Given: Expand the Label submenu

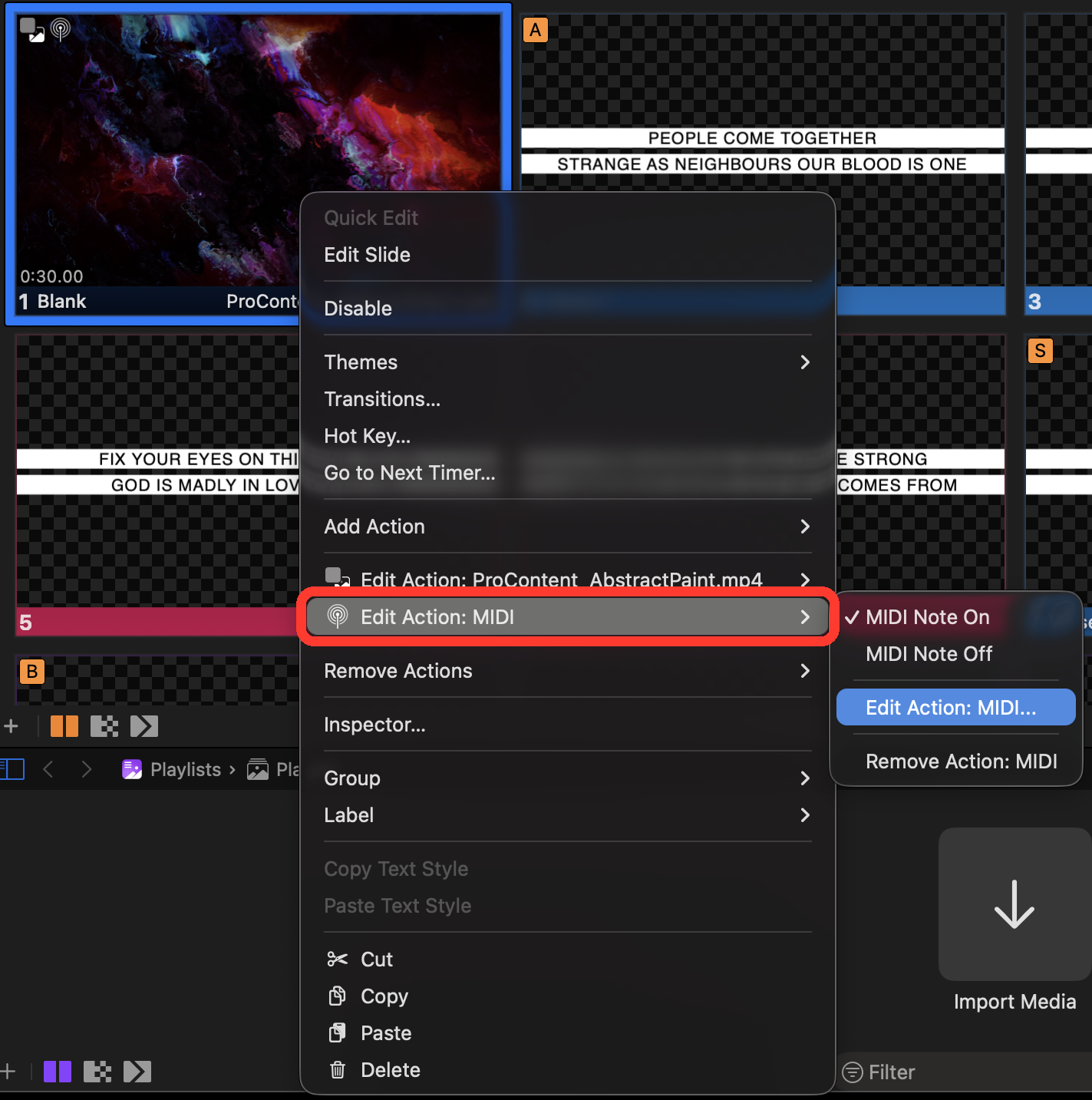Looking at the screenshot, I should coord(568,815).
